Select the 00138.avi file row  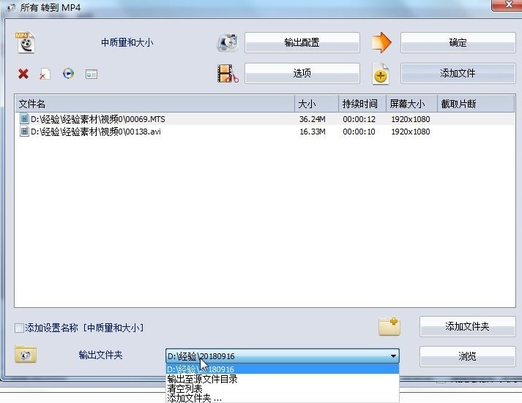(x=265, y=132)
